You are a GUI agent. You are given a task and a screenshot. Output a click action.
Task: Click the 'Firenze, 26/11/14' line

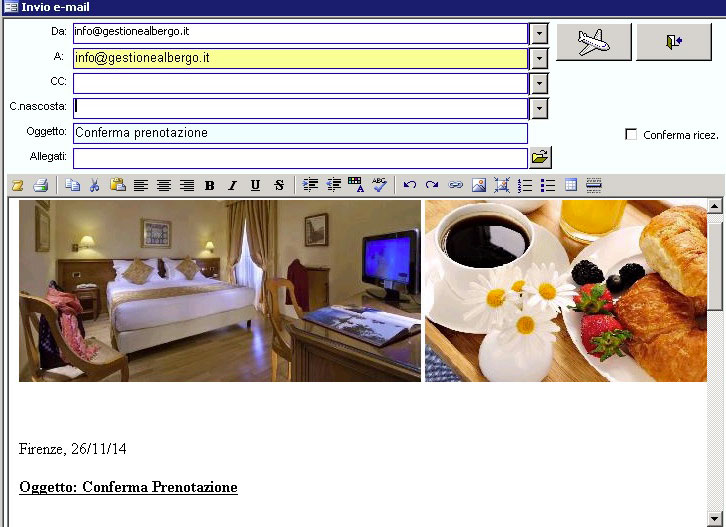[73, 449]
